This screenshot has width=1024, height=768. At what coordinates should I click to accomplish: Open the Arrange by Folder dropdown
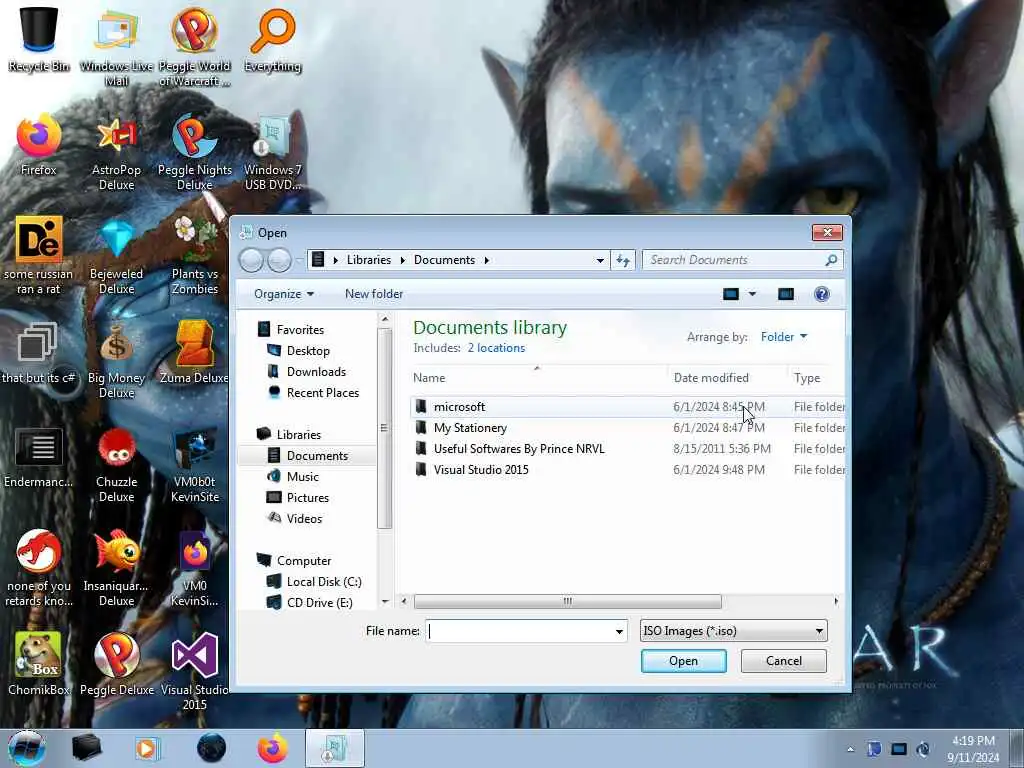tap(784, 337)
